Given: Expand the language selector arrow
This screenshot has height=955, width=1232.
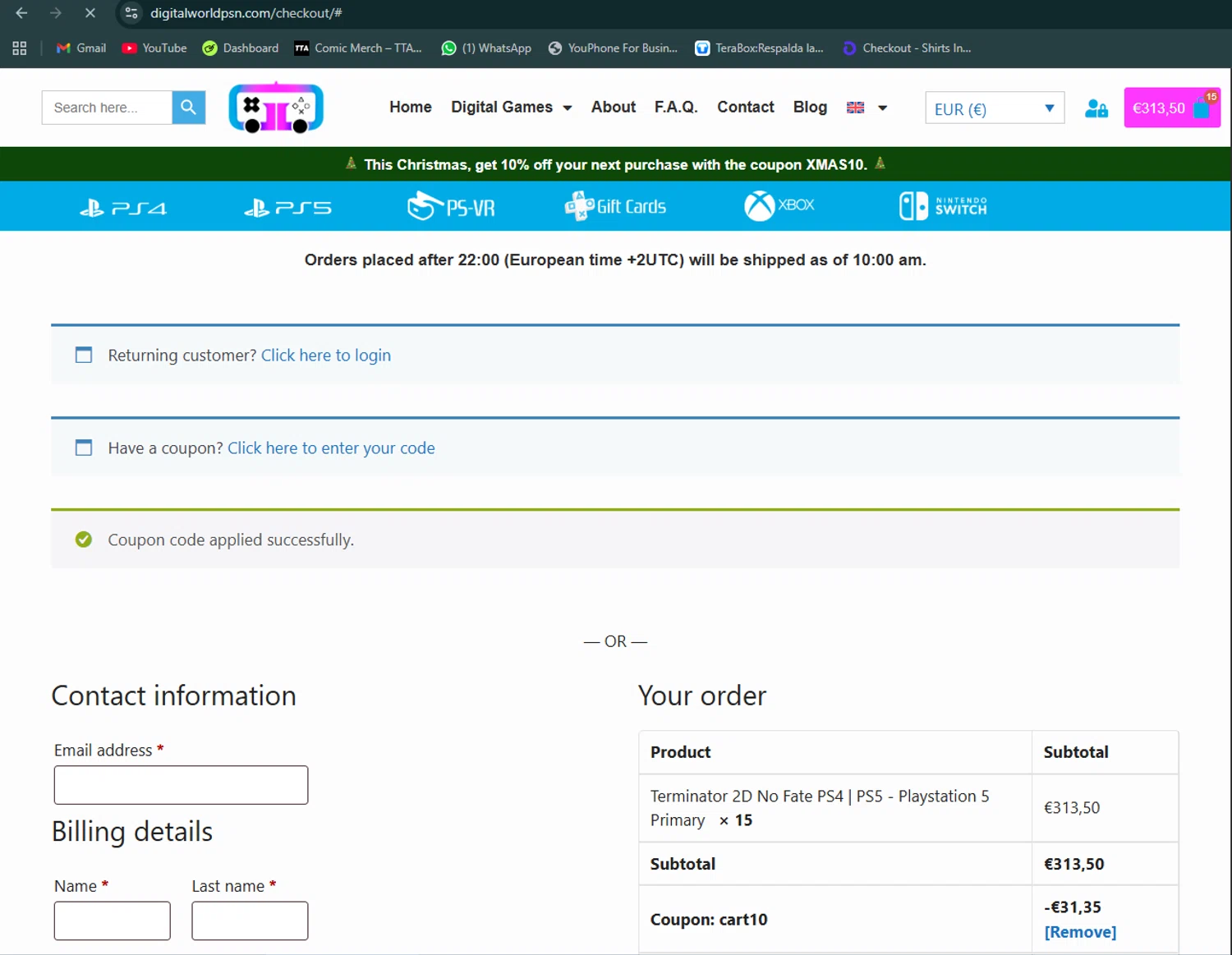Looking at the screenshot, I should 883,108.
